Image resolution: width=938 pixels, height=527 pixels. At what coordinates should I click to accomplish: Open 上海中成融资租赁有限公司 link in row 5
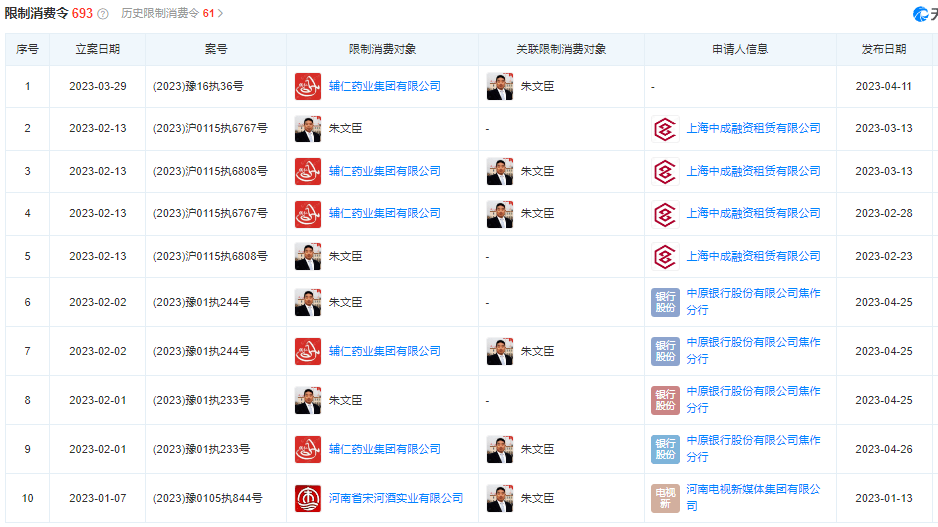point(753,256)
